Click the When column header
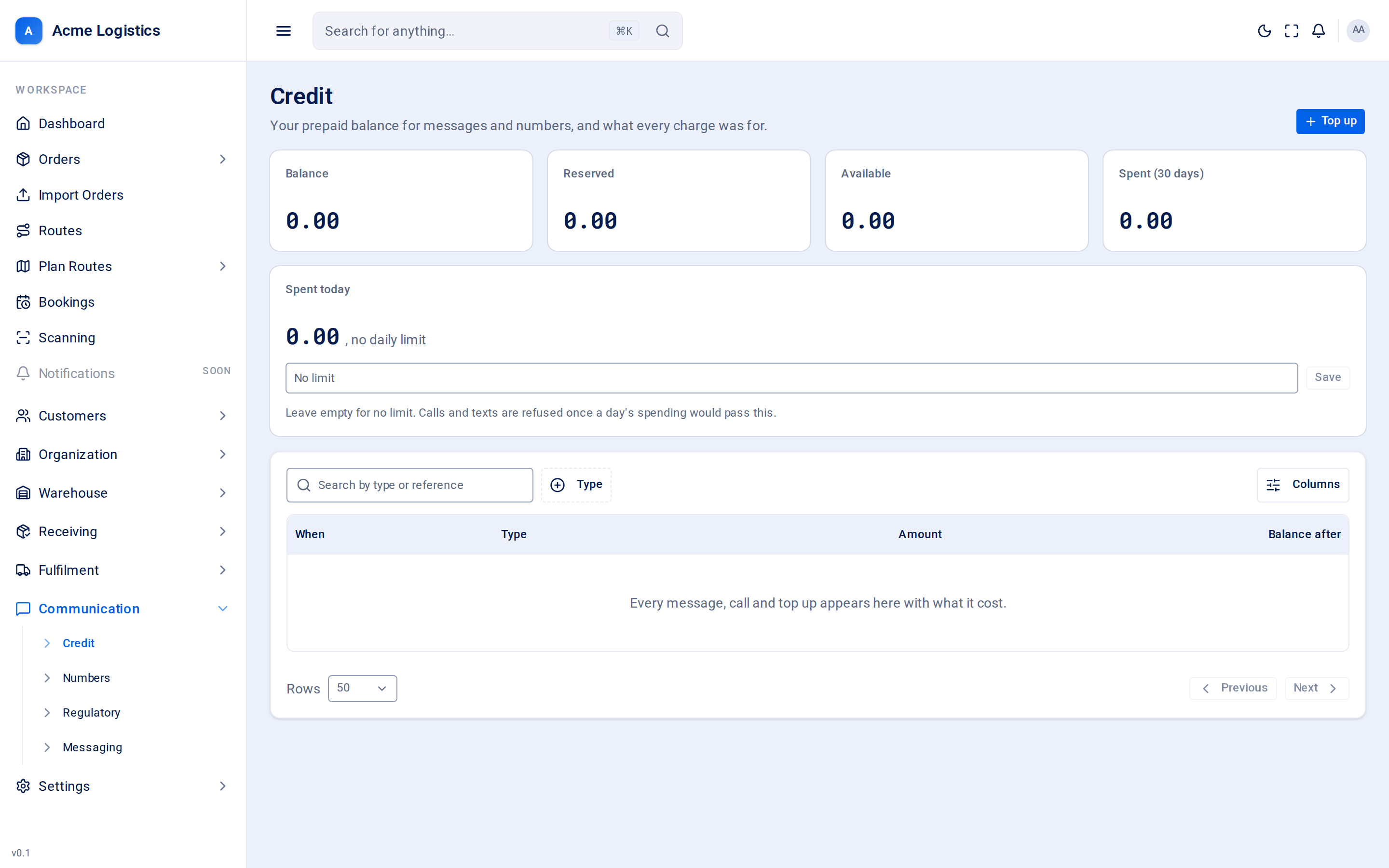The height and width of the screenshot is (868, 1389). coord(310,534)
